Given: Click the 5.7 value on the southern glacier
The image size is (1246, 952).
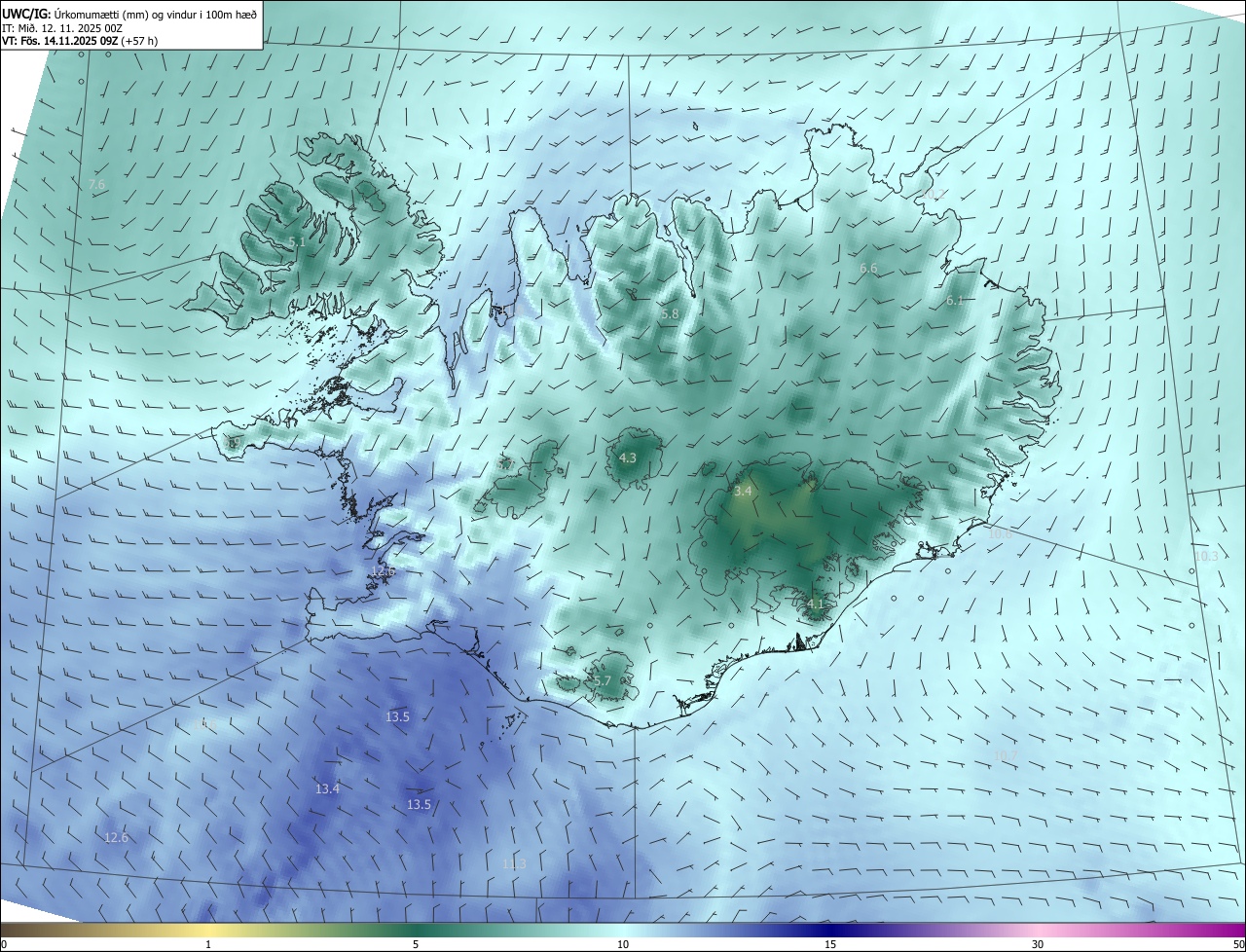Looking at the screenshot, I should pos(602,680).
